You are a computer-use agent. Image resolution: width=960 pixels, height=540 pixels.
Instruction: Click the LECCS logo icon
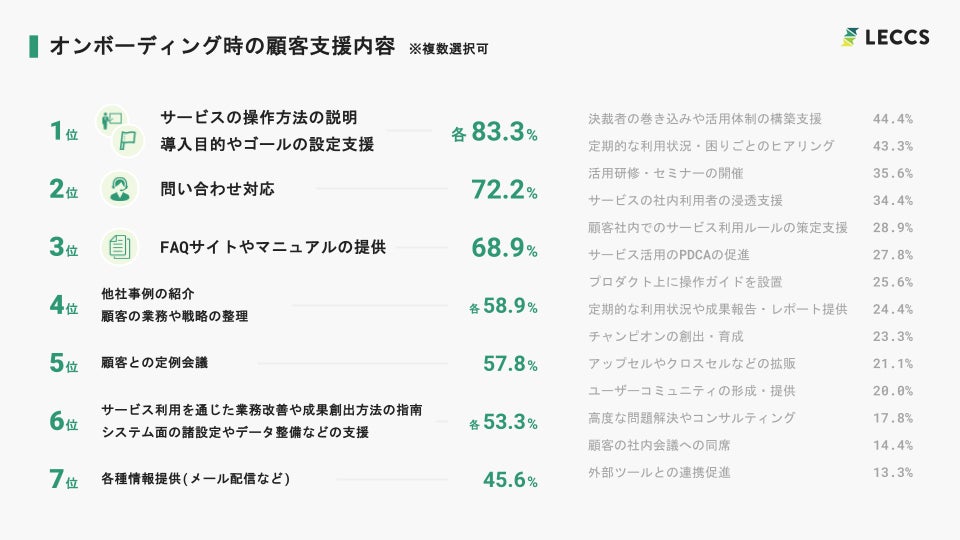click(850, 37)
